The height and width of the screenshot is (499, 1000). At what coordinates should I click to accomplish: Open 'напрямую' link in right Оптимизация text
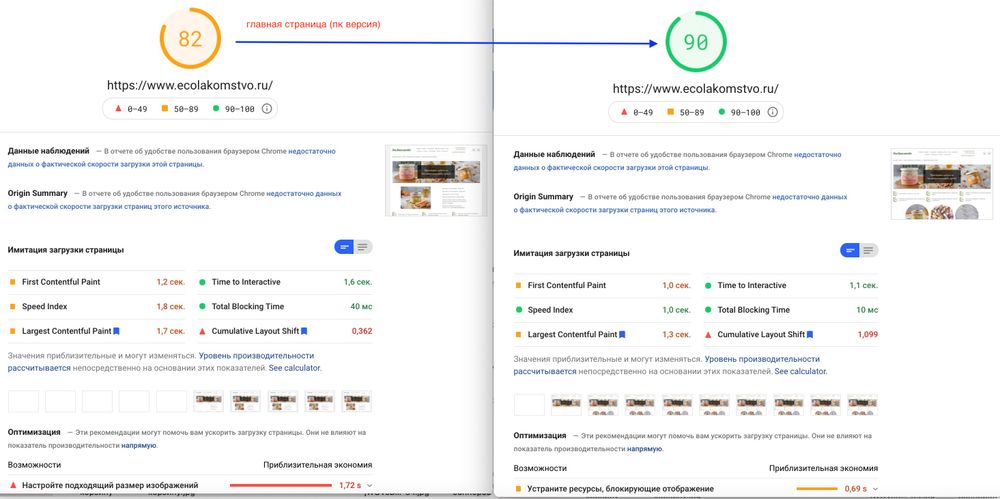[644, 449]
